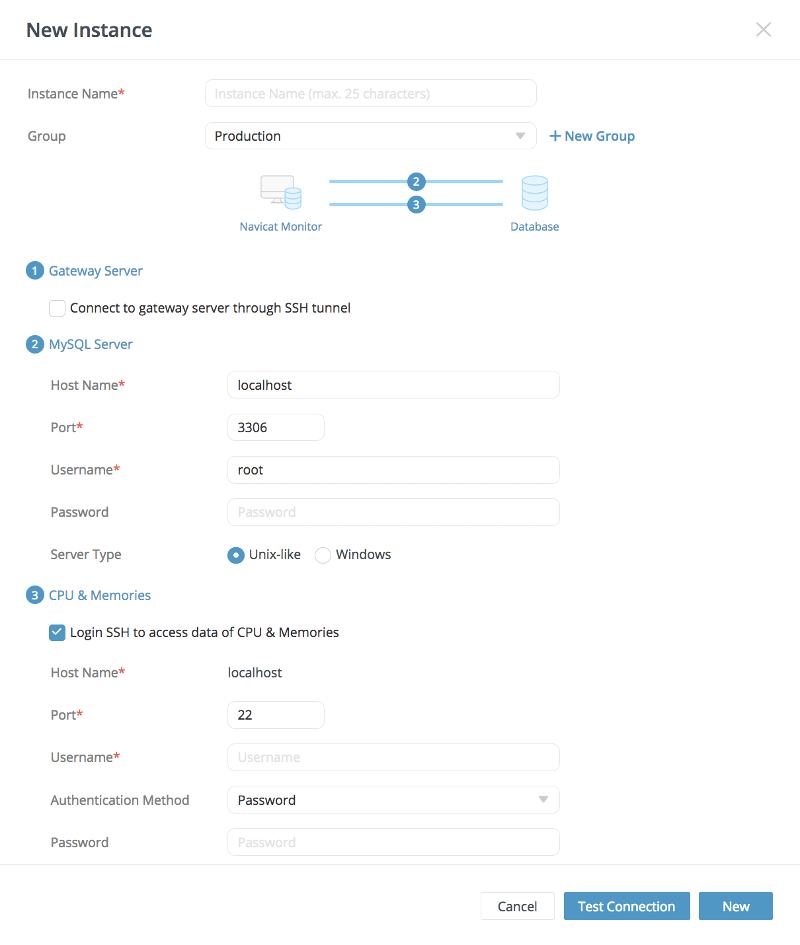Open the Group dropdown showing Production
Image resolution: width=800 pixels, height=945 pixels.
[x=371, y=136]
